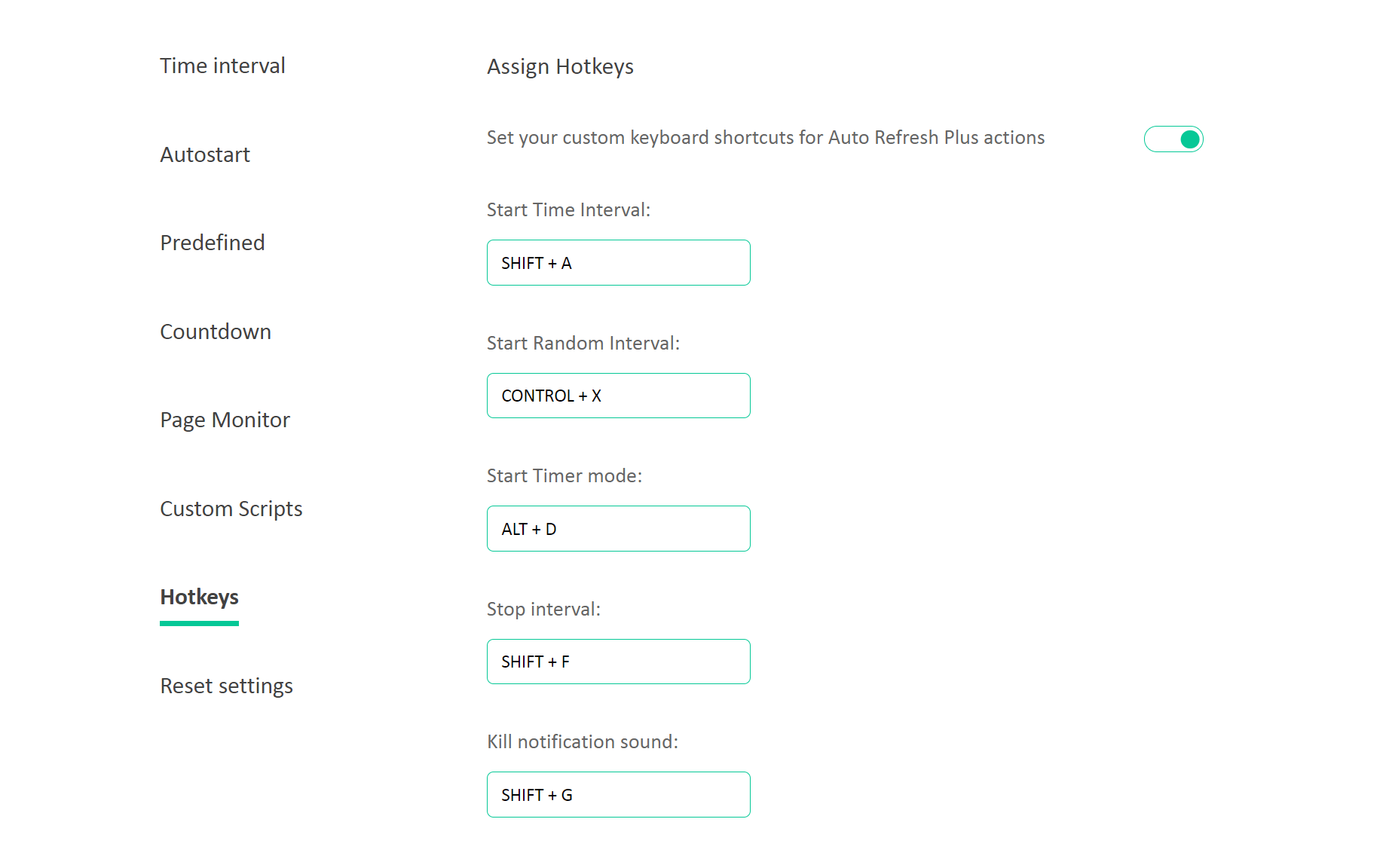The width and height of the screenshot is (1389, 868).
Task: Open the Time interval settings tab
Action: [x=222, y=66]
